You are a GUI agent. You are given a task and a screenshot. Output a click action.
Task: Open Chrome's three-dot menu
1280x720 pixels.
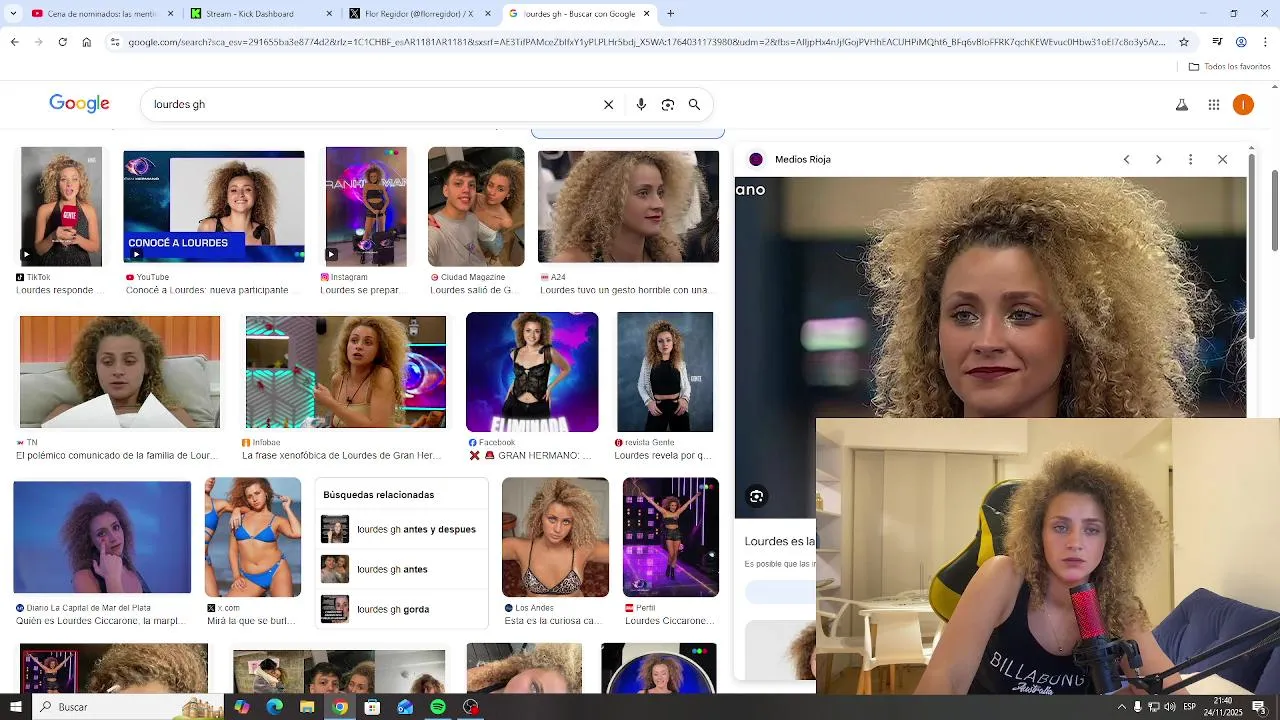coord(1265,42)
